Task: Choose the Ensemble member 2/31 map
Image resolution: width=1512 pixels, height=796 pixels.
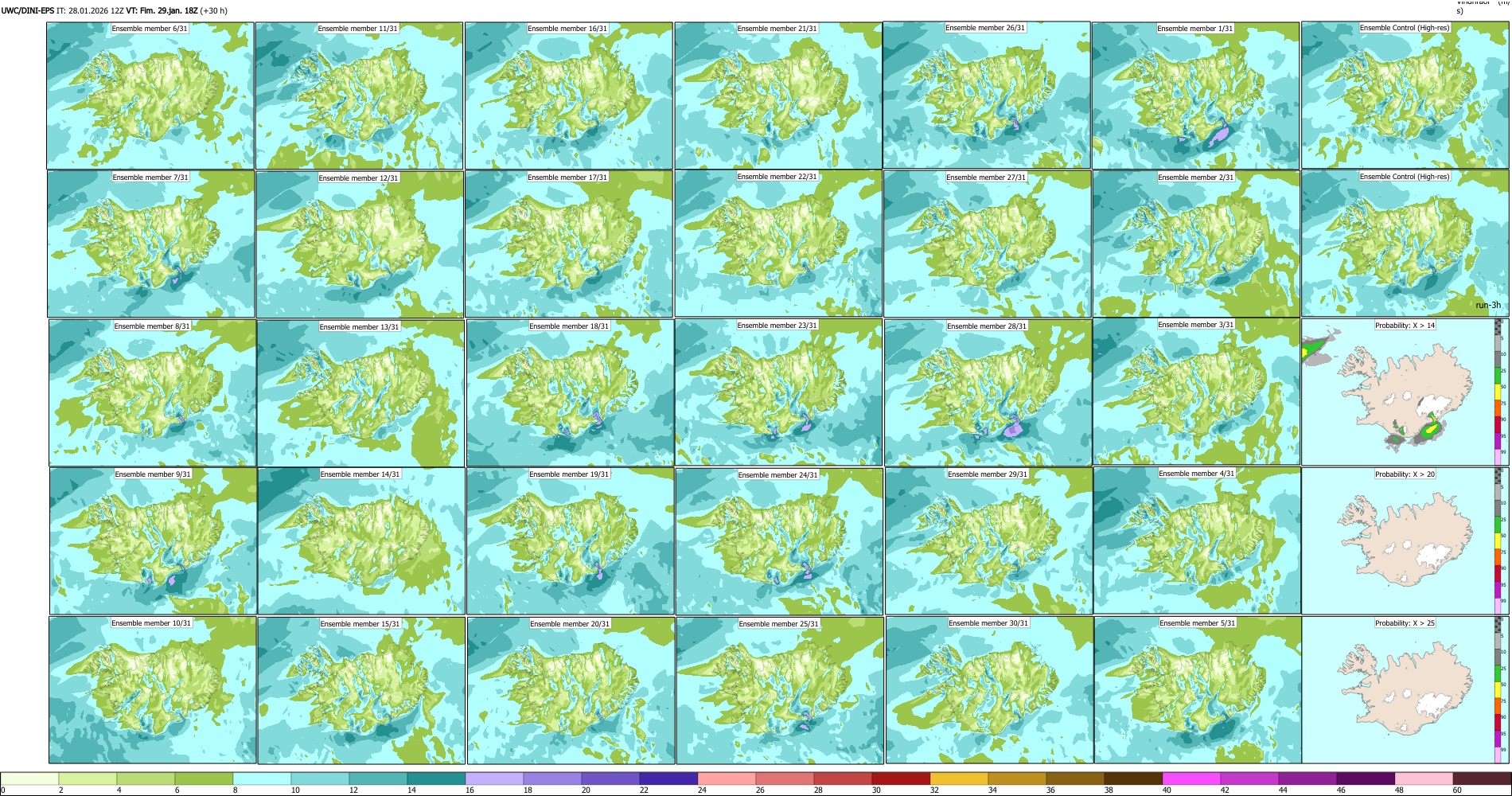Action: pos(1195,244)
